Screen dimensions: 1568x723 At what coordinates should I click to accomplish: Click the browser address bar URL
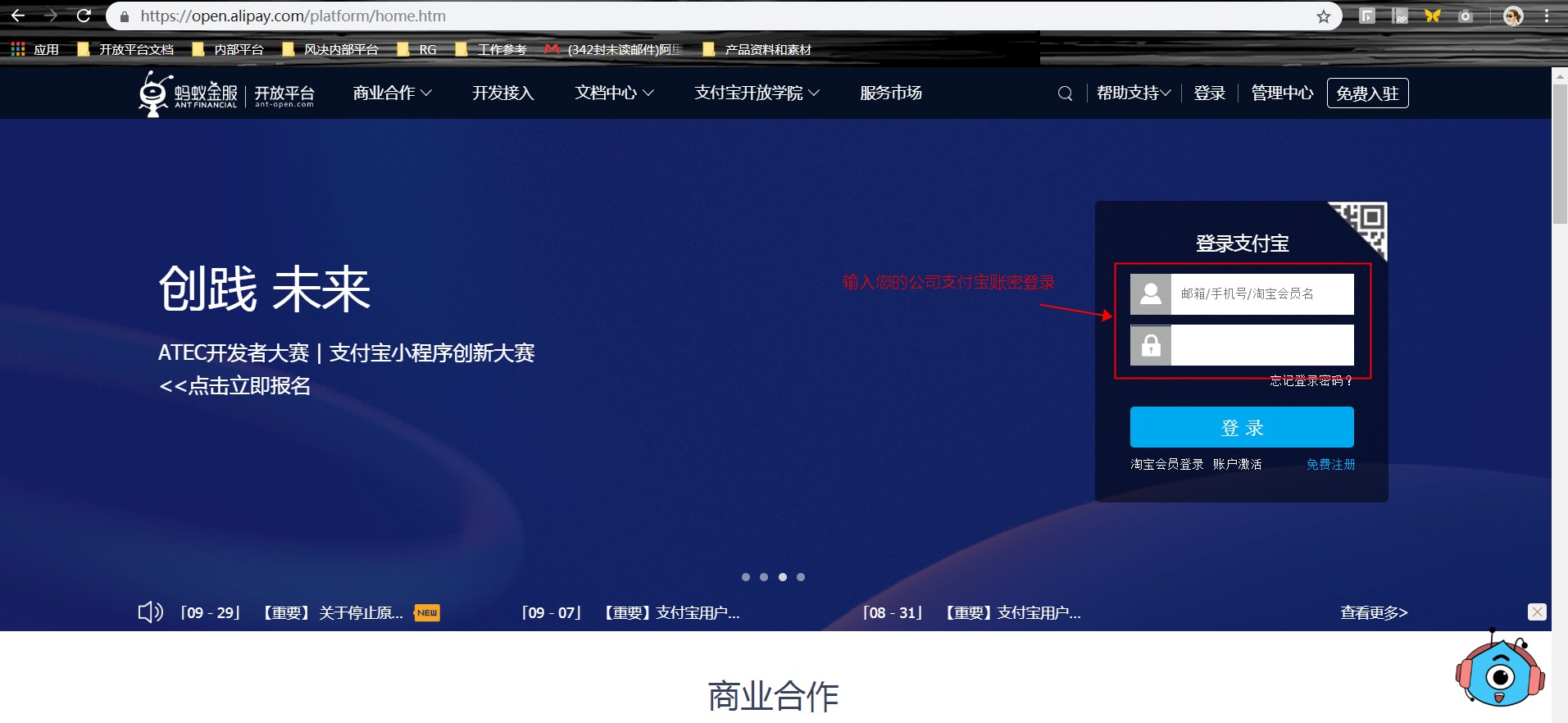point(293,16)
